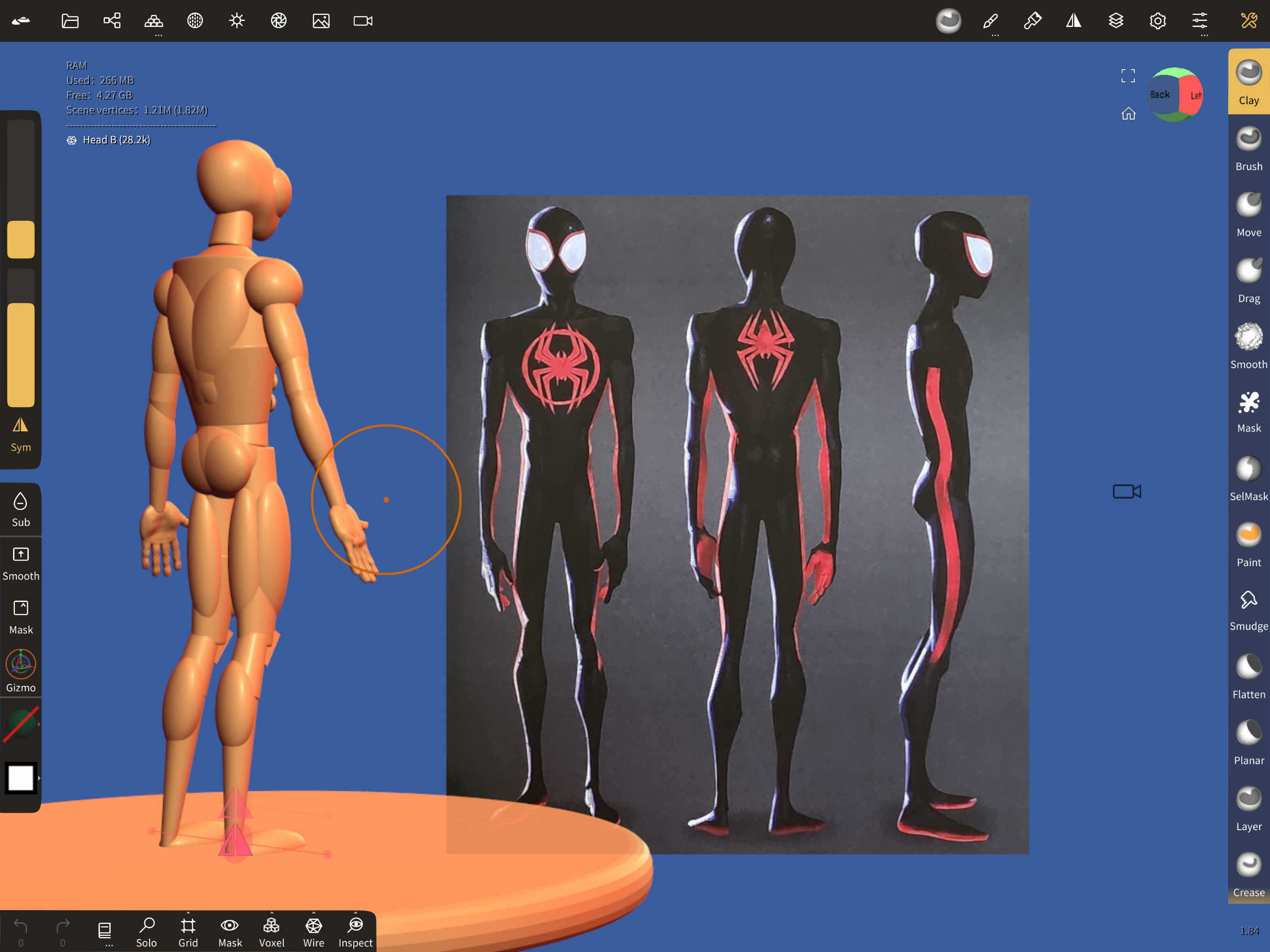The height and width of the screenshot is (952, 1270).
Task: Open the Tools wrench menu
Action: [1249, 21]
